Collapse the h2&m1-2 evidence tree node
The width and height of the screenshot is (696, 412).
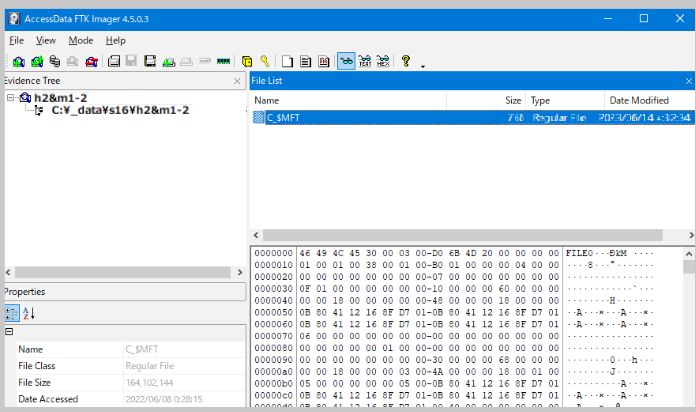(11, 98)
